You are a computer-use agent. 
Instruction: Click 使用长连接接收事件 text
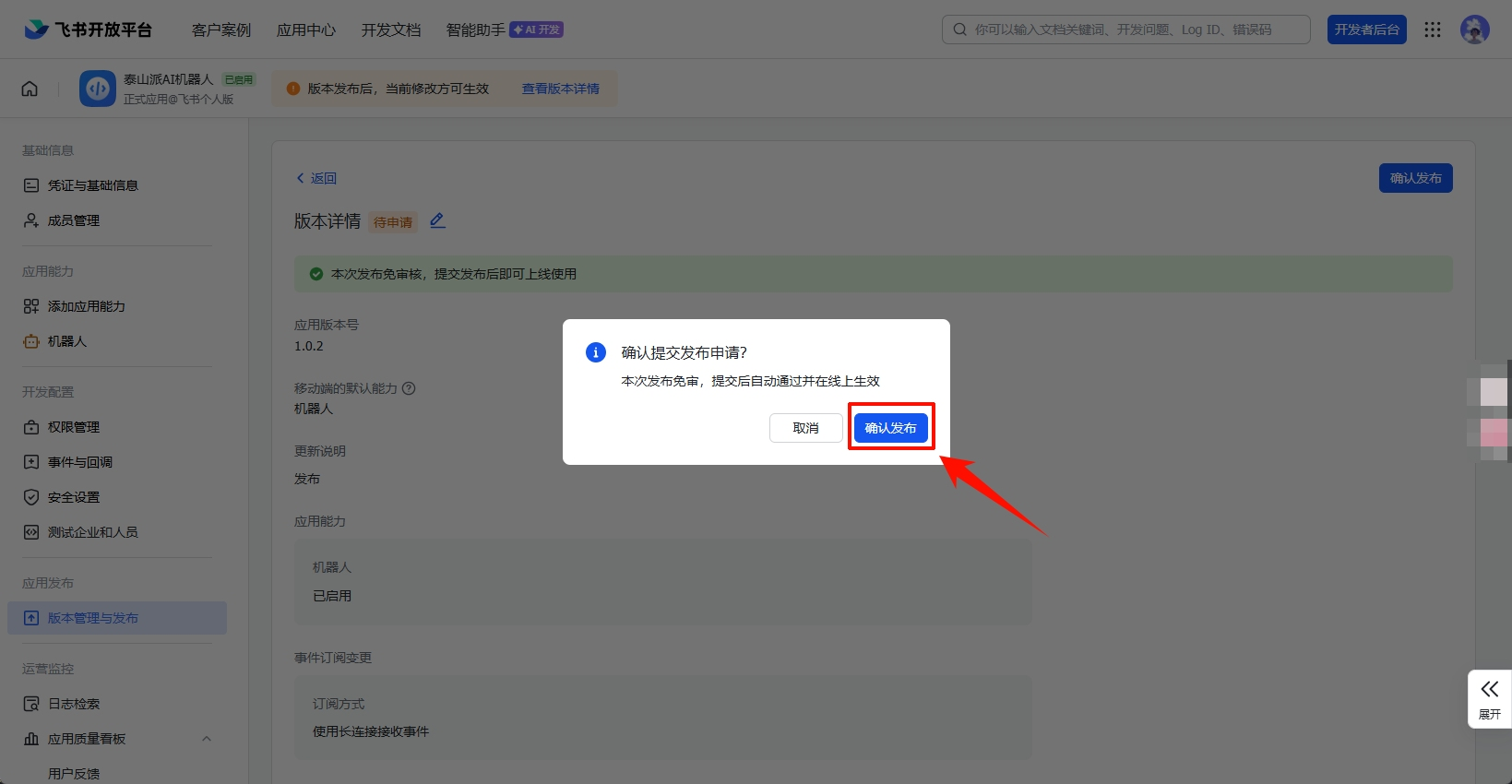point(371,731)
